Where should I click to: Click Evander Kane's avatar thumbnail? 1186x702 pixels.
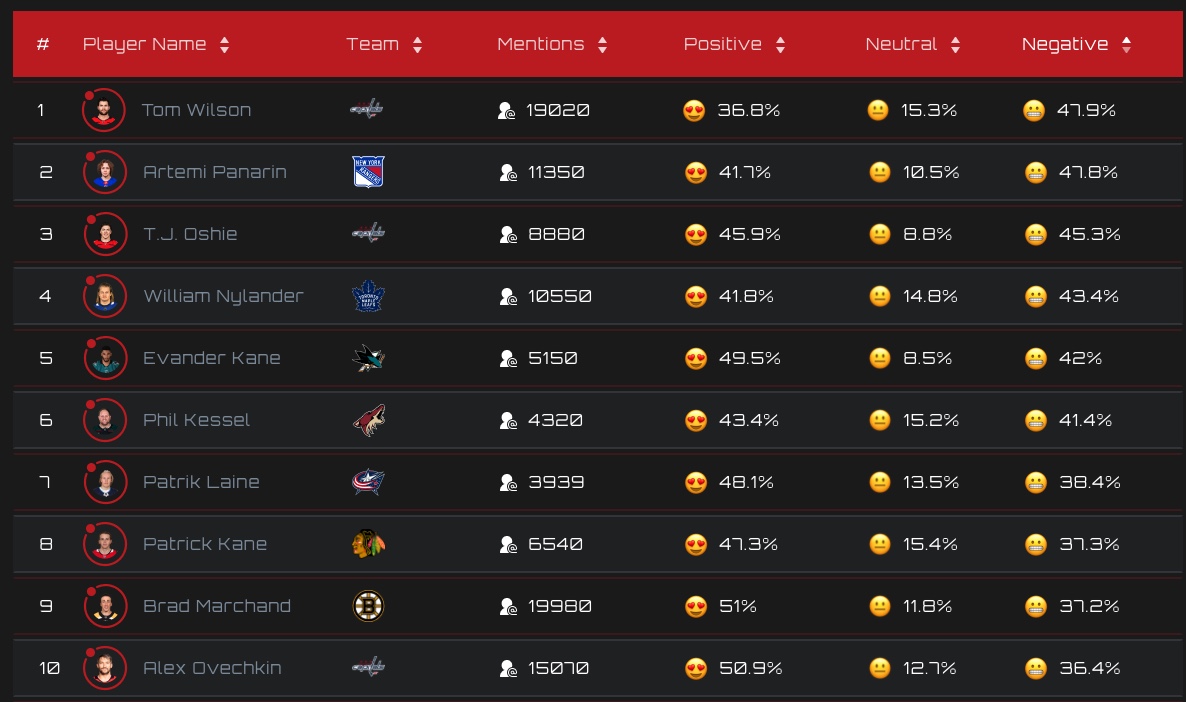(105, 358)
